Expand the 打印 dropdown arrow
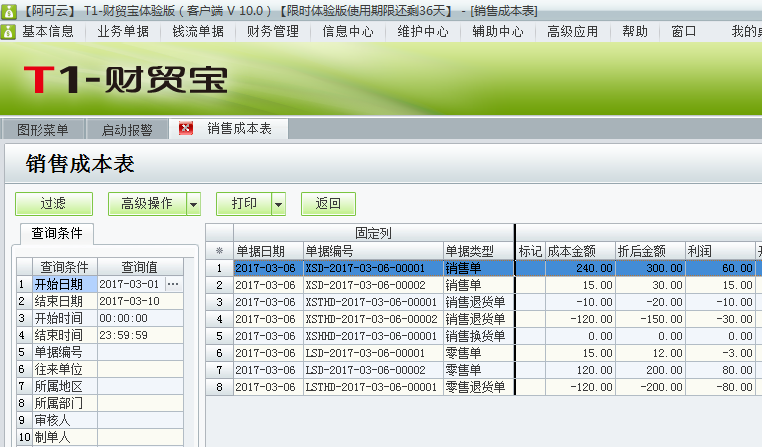 click(x=278, y=204)
